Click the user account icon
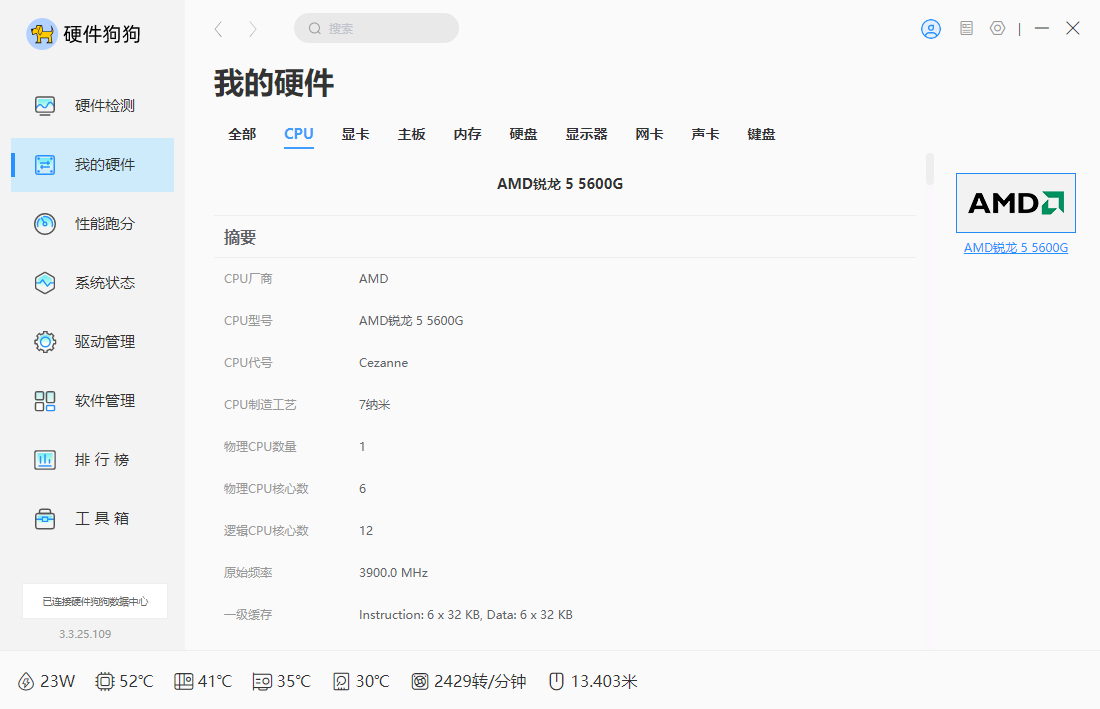The image size is (1100, 709). (x=931, y=29)
